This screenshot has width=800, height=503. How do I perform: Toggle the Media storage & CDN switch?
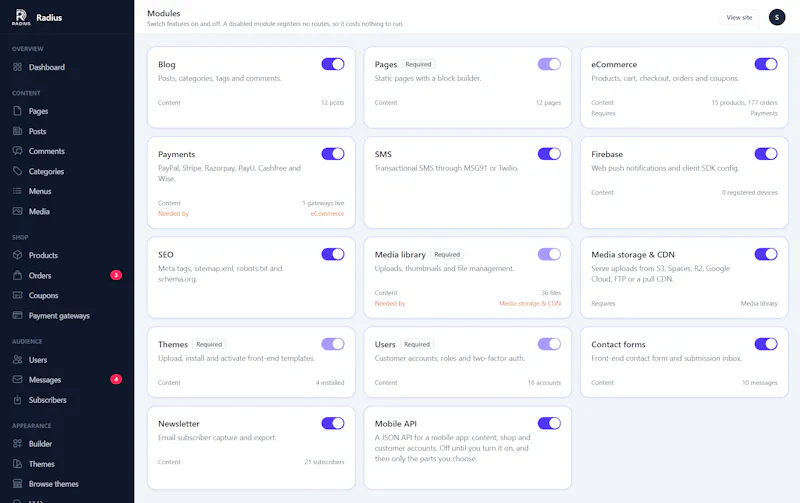pos(766,255)
